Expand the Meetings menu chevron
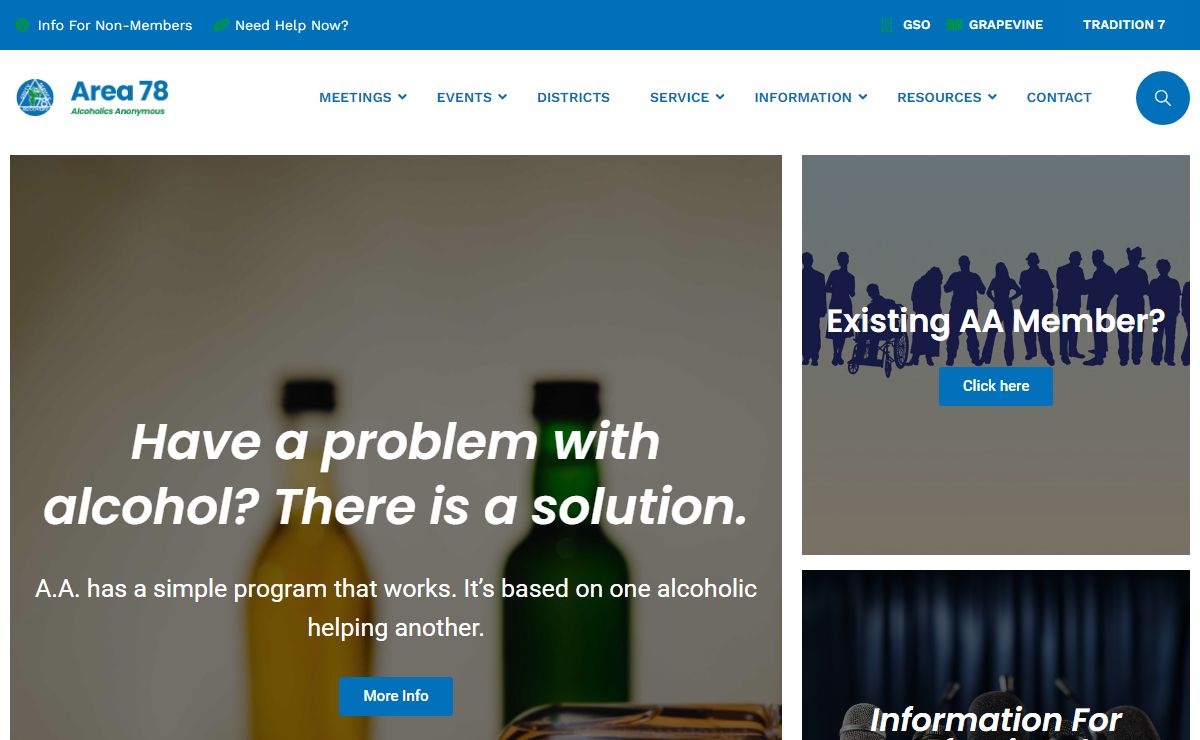The width and height of the screenshot is (1200, 740). (x=402, y=97)
